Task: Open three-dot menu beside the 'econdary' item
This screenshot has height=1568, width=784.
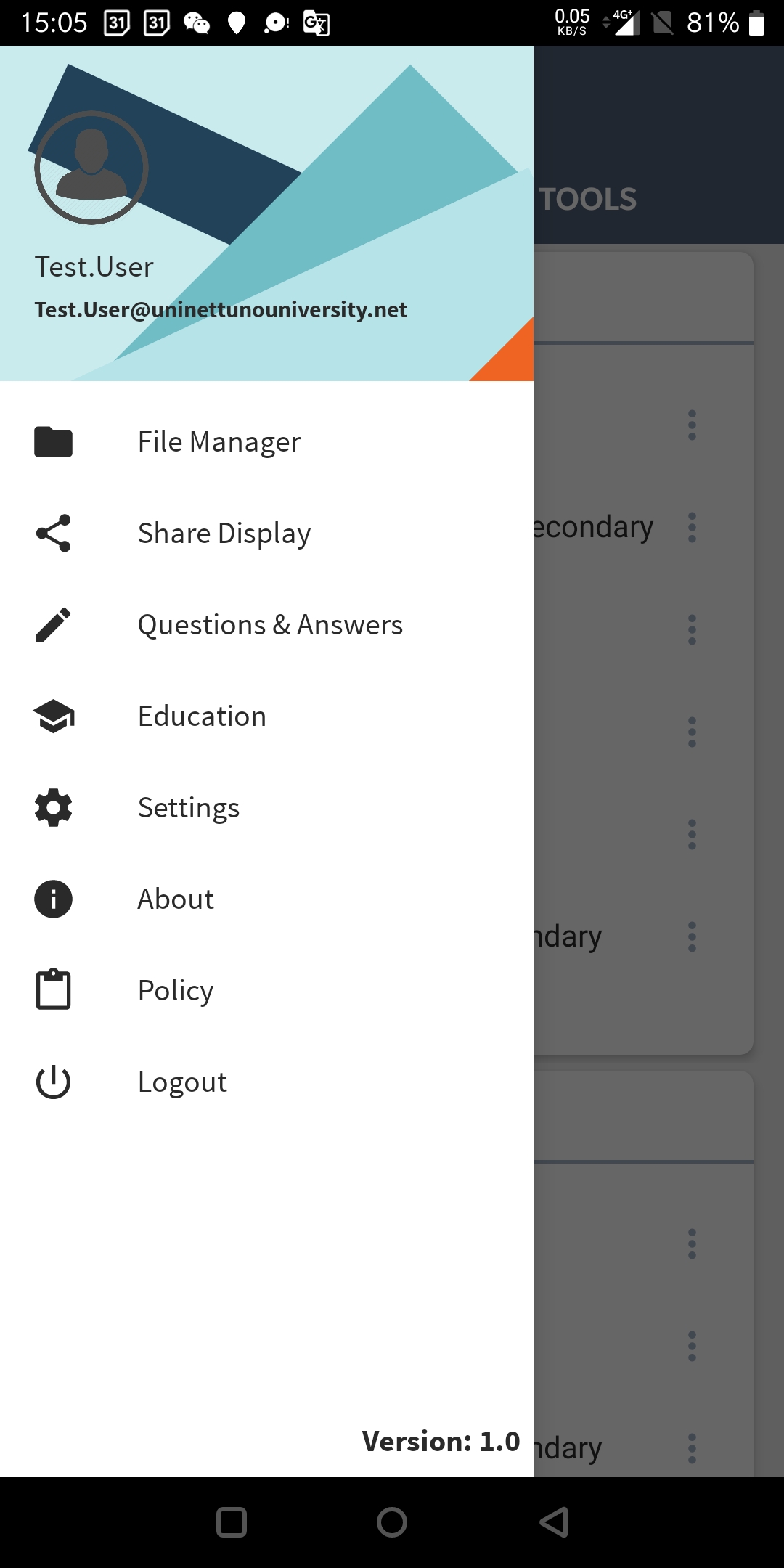Action: tap(692, 527)
